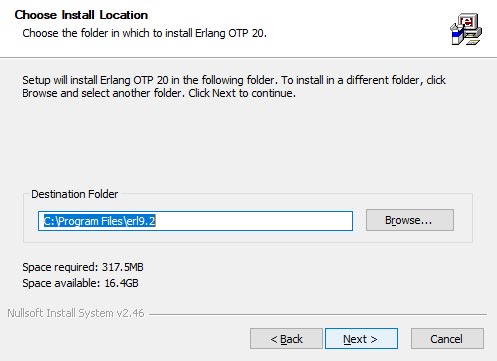Click the Erlang installer computer icon
The image size is (497, 361).
coord(466,29)
